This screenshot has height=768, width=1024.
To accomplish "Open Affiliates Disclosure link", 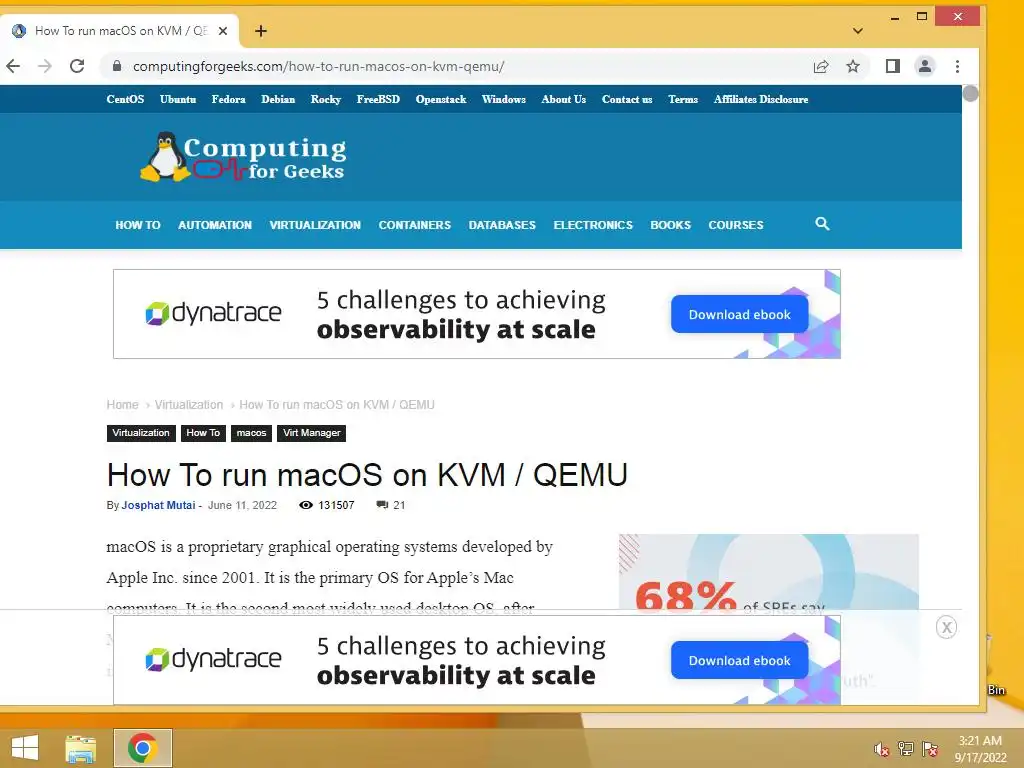I will tap(761, 99).
